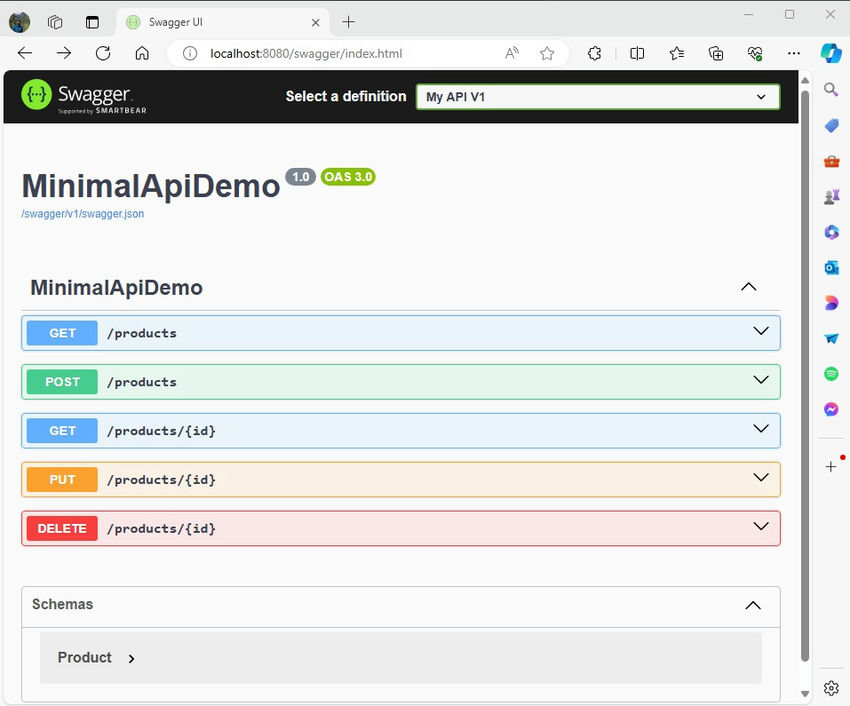Image resolution: width=850 pixels, height=706 pixels.
Task: Open the Shopping sidebar icon
Action: [831, 125]
